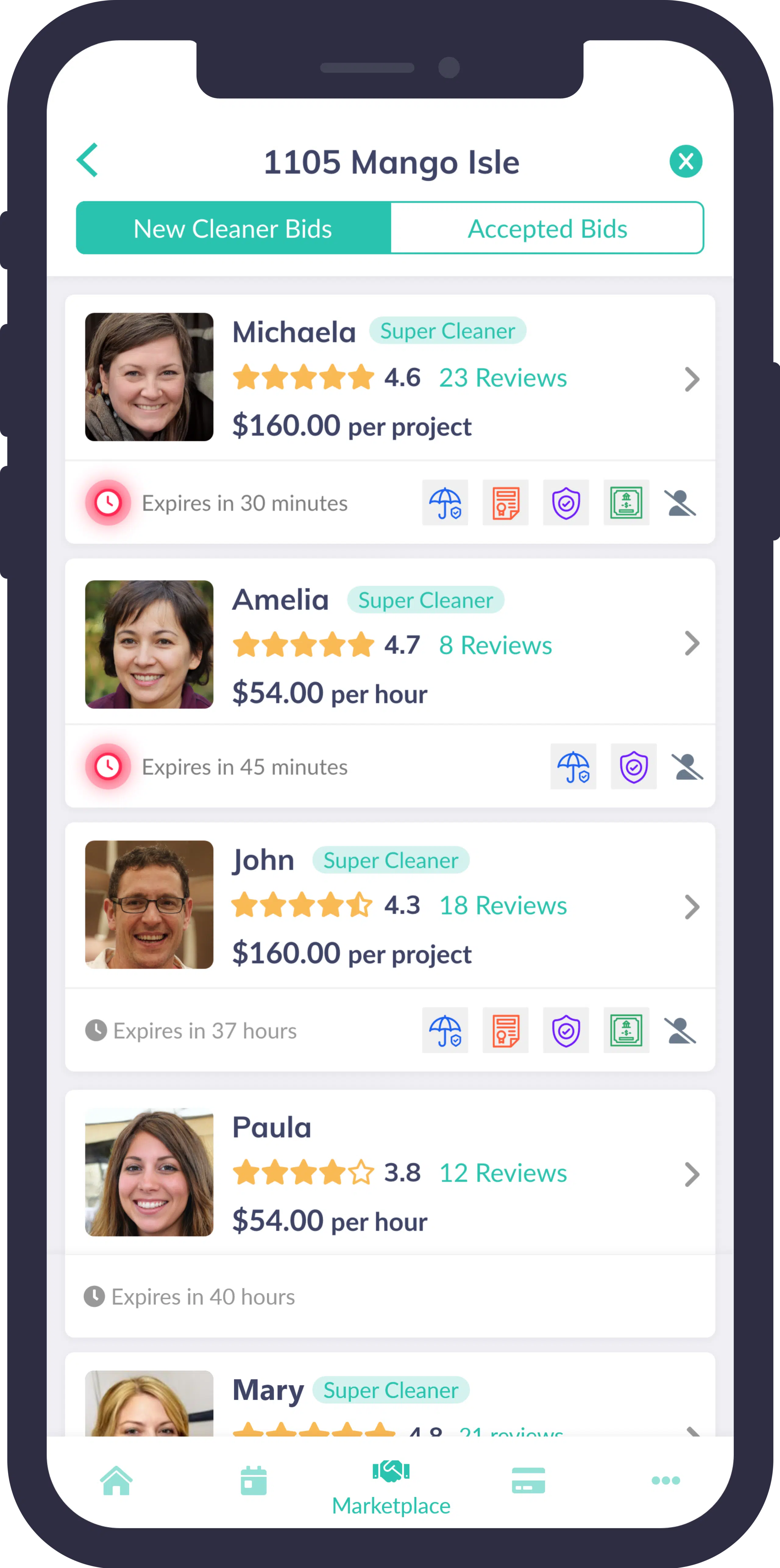The width and height of the screenshot is (780, 1568).
Task: Tap John's profile photo
Action: coord(149,905)
